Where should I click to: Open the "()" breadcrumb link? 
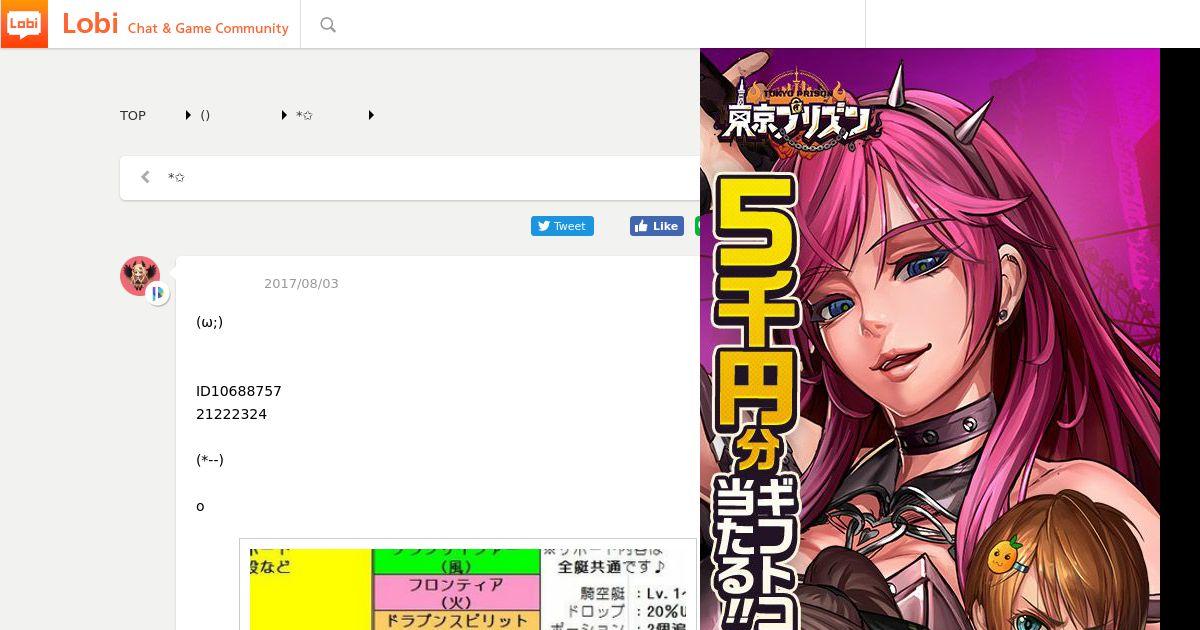[205, 115]
